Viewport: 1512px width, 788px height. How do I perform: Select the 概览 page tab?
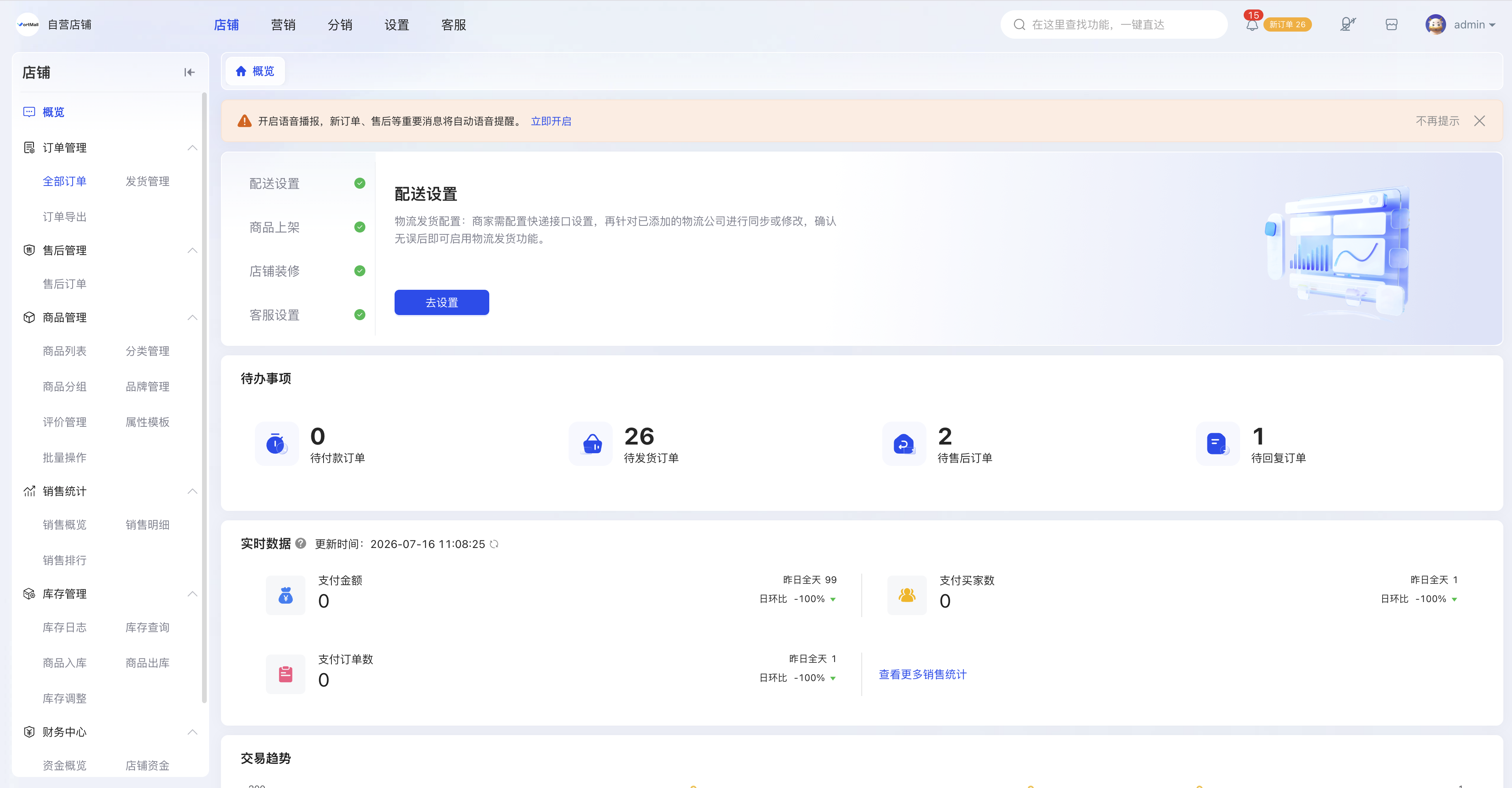coord(255,71)
